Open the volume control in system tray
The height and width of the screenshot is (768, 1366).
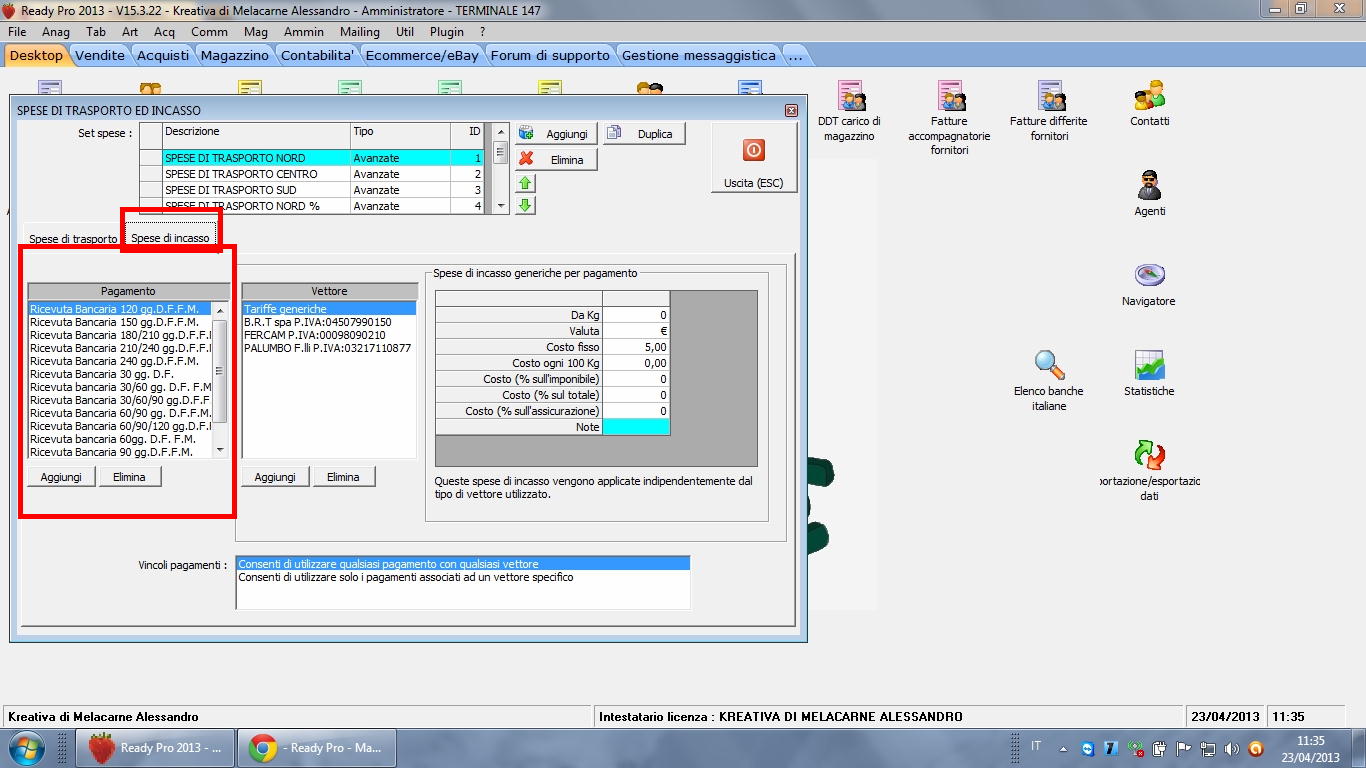tap(1231, 748)
